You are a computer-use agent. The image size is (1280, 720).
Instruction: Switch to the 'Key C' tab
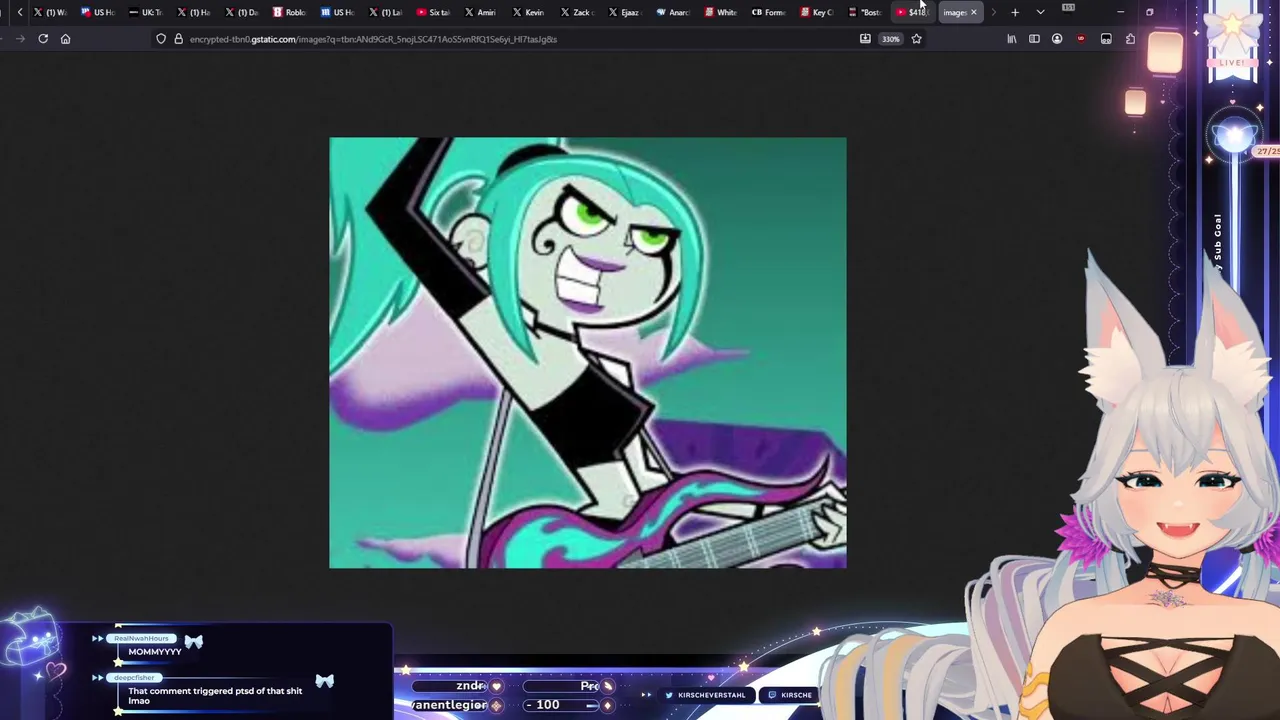coord(818,12)
